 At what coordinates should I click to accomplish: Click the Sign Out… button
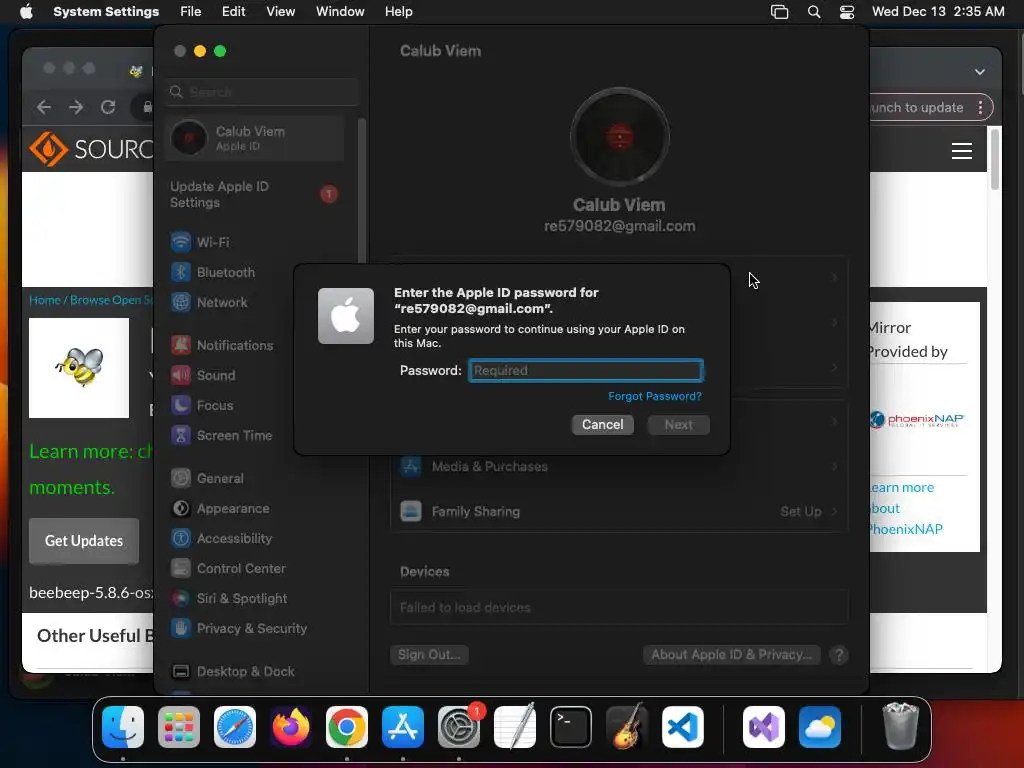click(429, 654)
